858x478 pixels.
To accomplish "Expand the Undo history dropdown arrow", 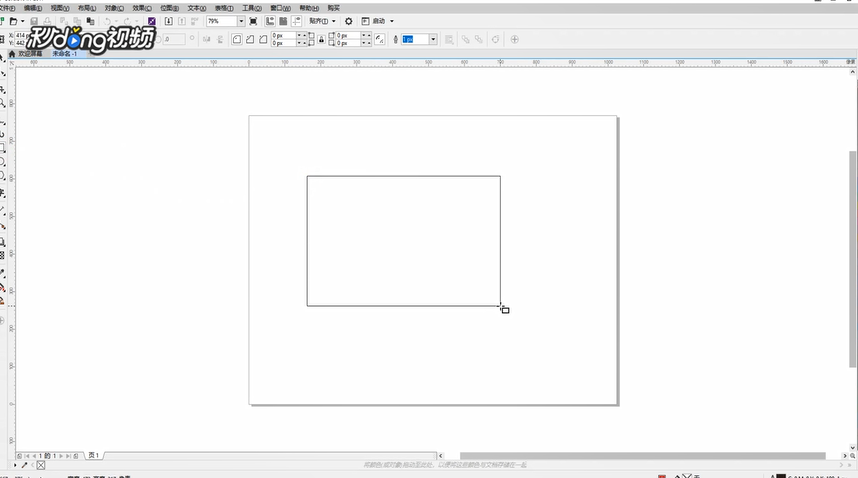I will (116, 21).
